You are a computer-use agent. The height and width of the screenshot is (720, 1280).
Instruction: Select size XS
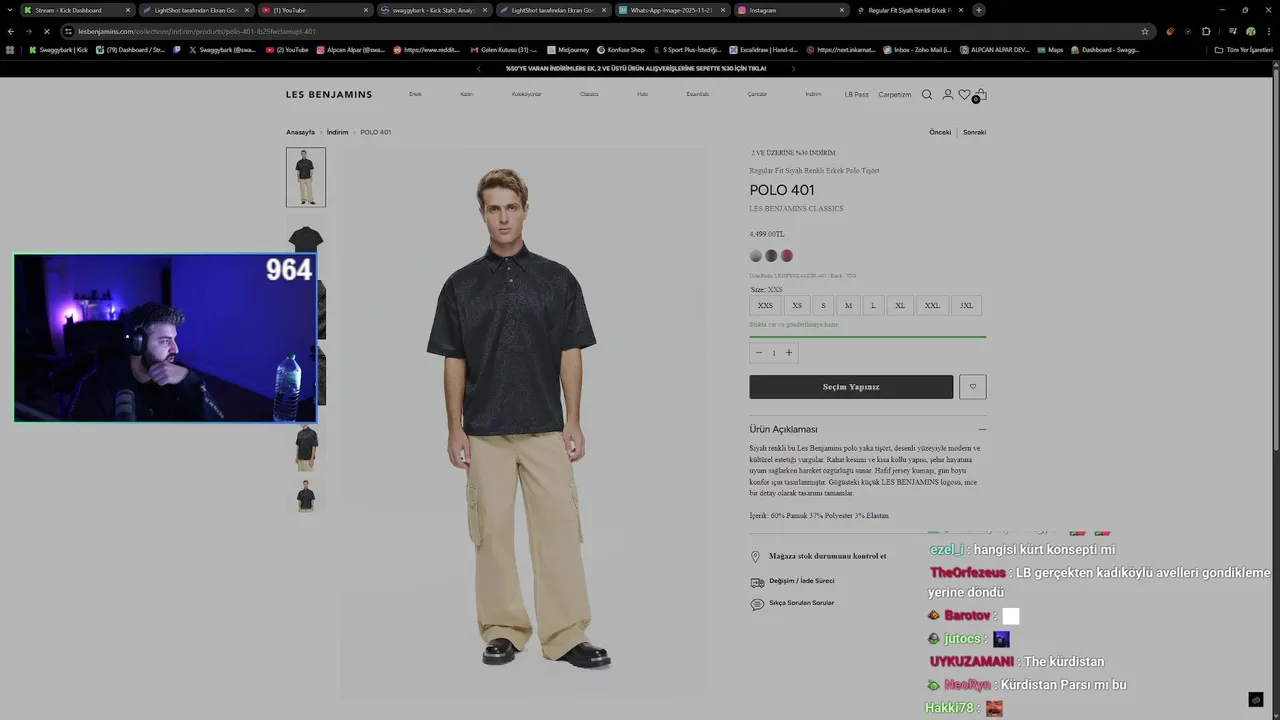[x=797, y=306]
